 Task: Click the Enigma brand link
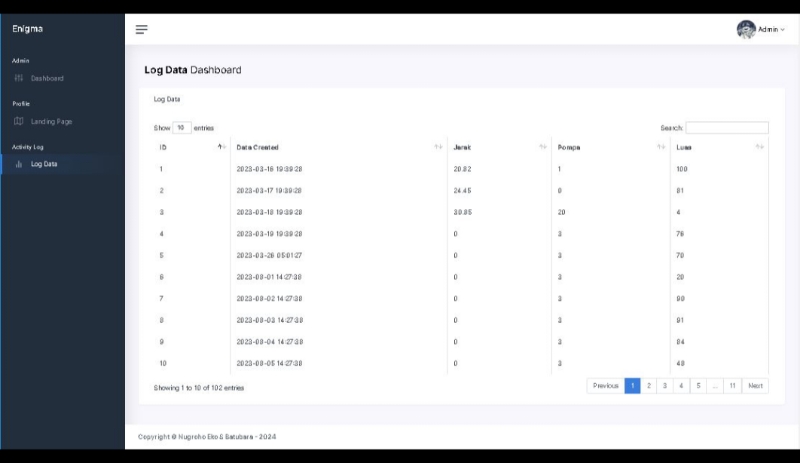pyautogui.click(x=27, y=29)
